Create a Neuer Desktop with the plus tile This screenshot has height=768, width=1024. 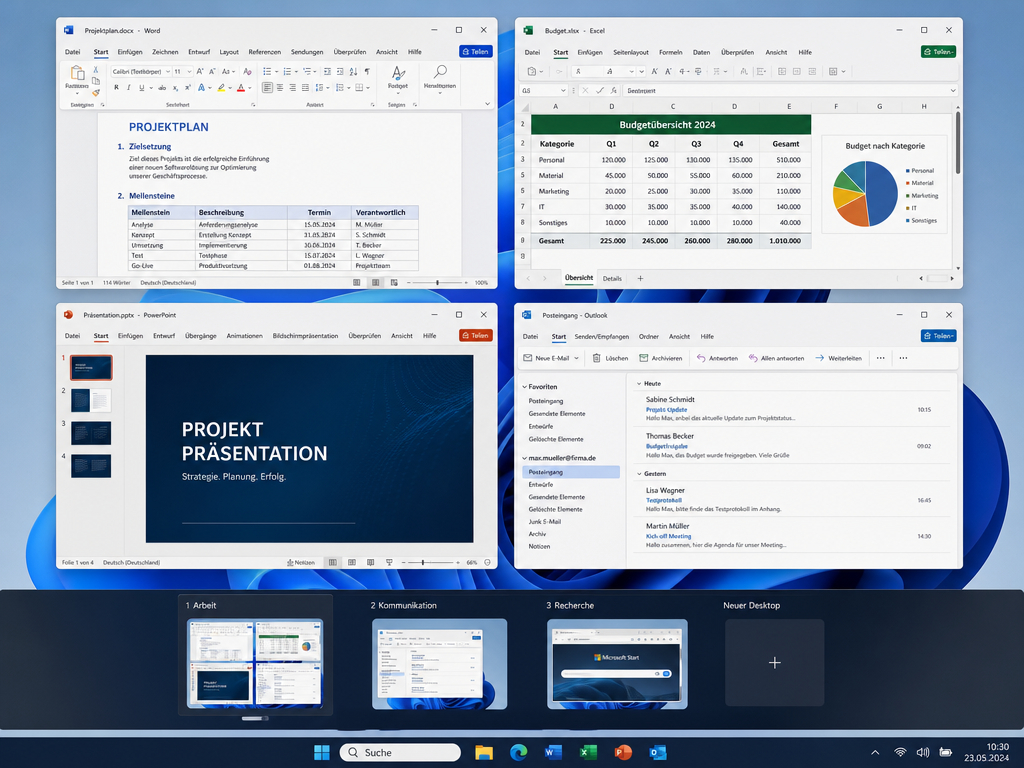coord(775,663)
